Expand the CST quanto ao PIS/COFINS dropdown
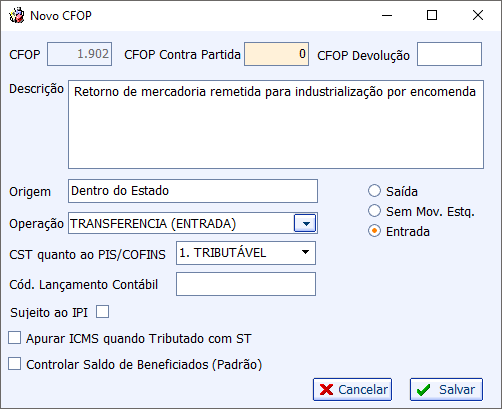Image resolution: width=502 pixels, height=409 pixels. click(x=305, y=252)
